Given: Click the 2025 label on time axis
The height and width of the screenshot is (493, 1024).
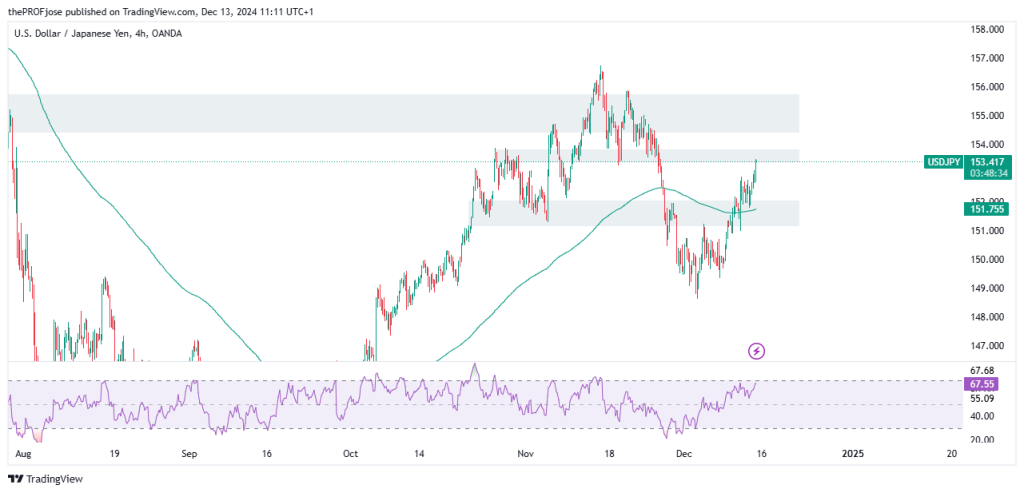Looking at the screenshot, I should click(853, 453).
